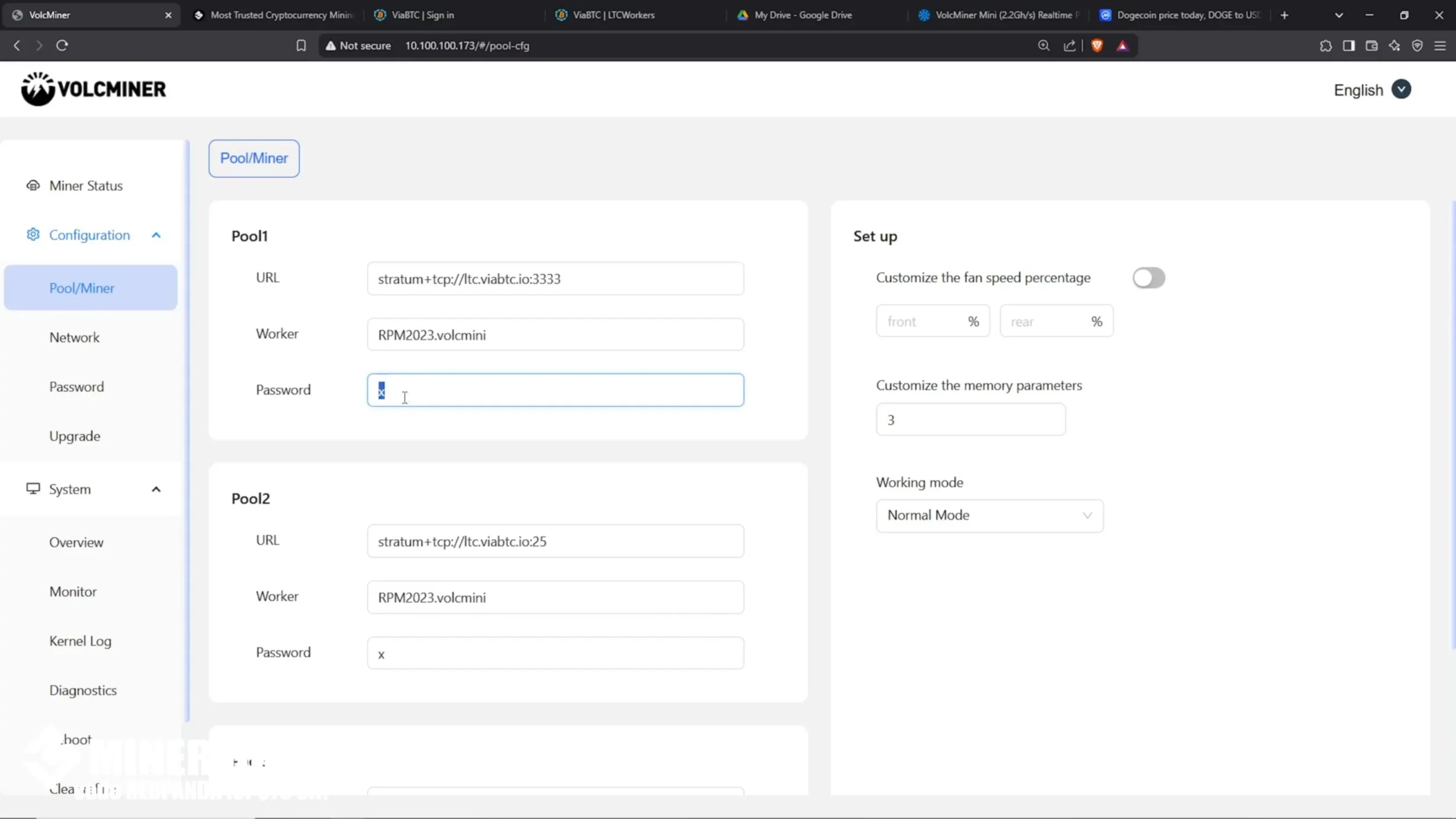This screenshot has height=819, width=1456.
Task: Open the Working mode dropdown
Action: click(990, 515)
